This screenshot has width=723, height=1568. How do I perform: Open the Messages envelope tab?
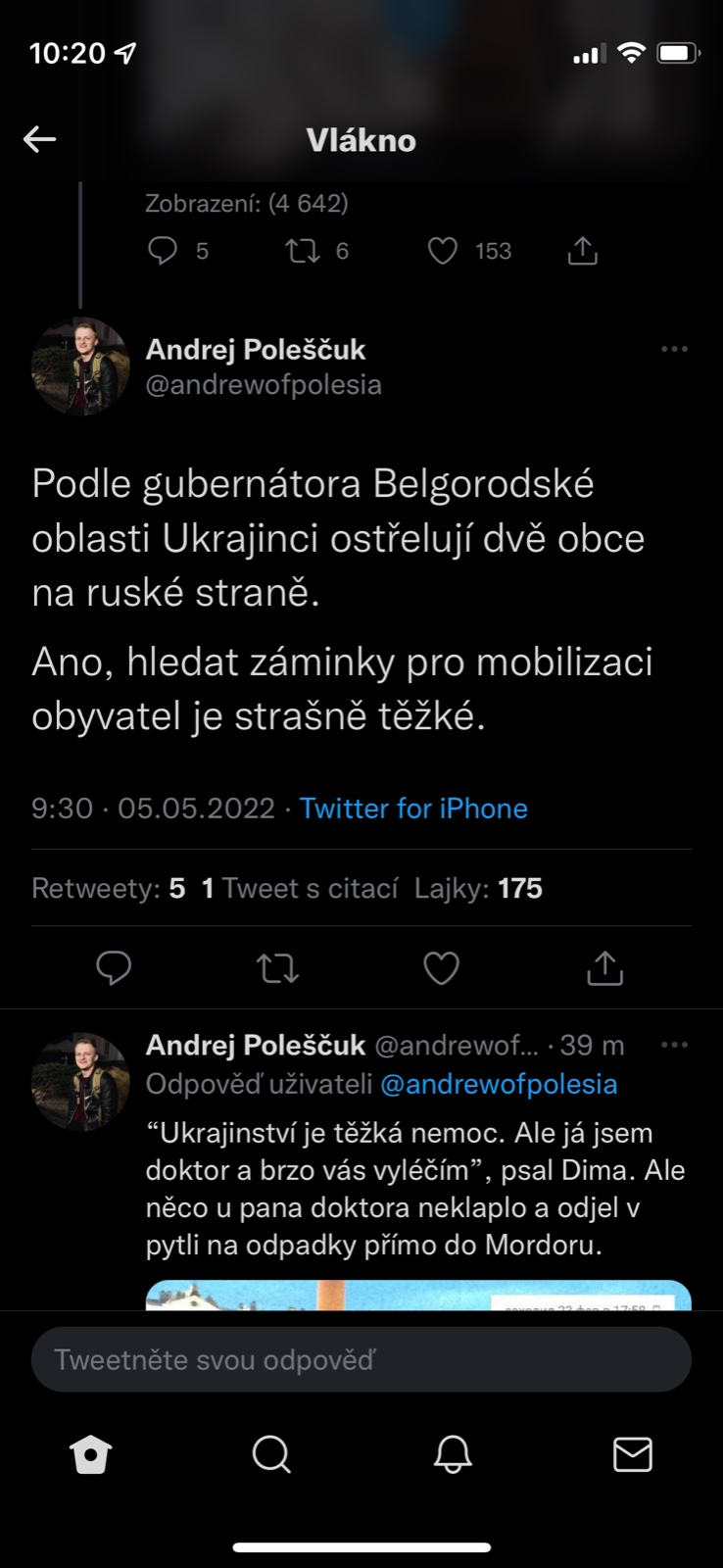(633, 1454)
